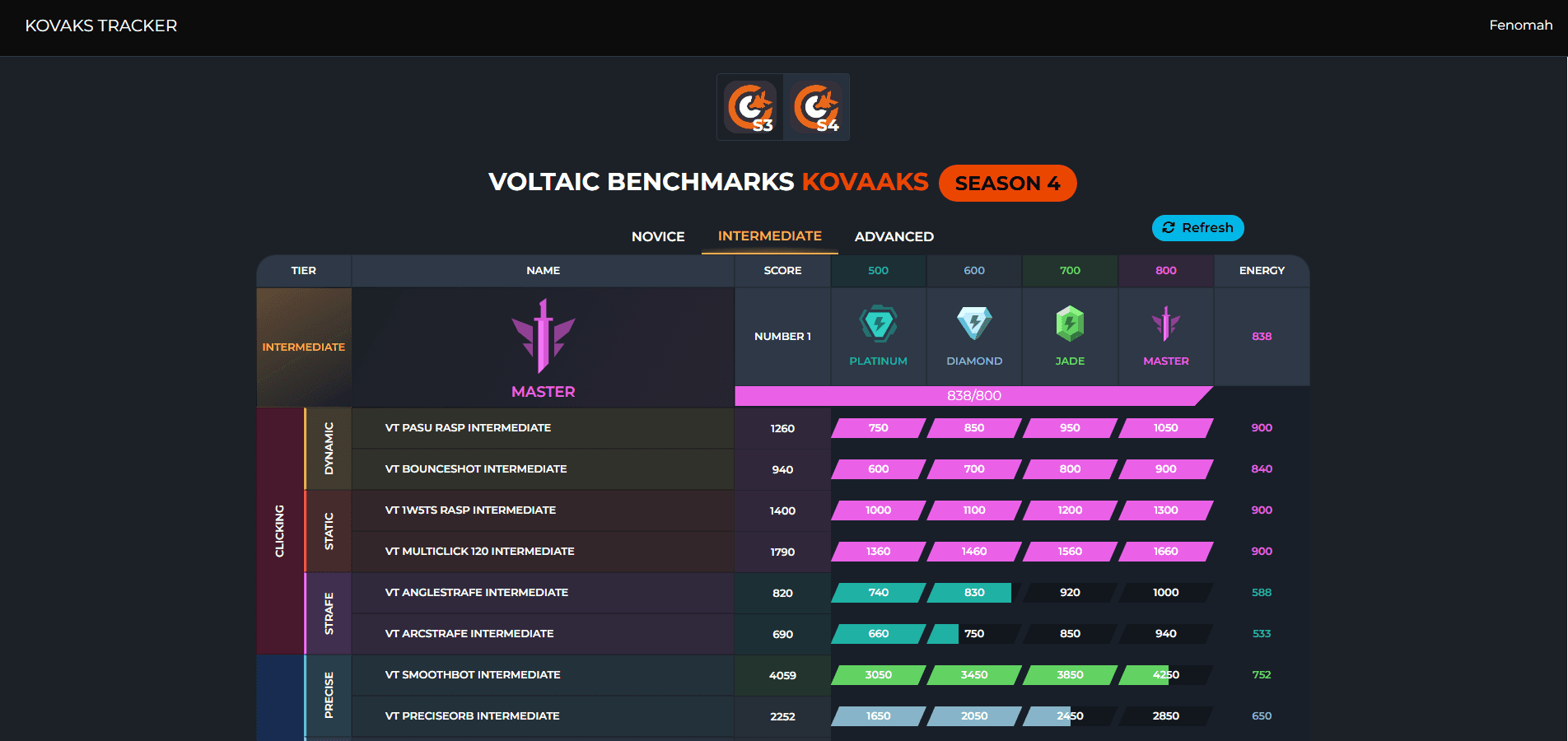Expand the CLICKING category section
The image size is (1568, 741).
281,531
